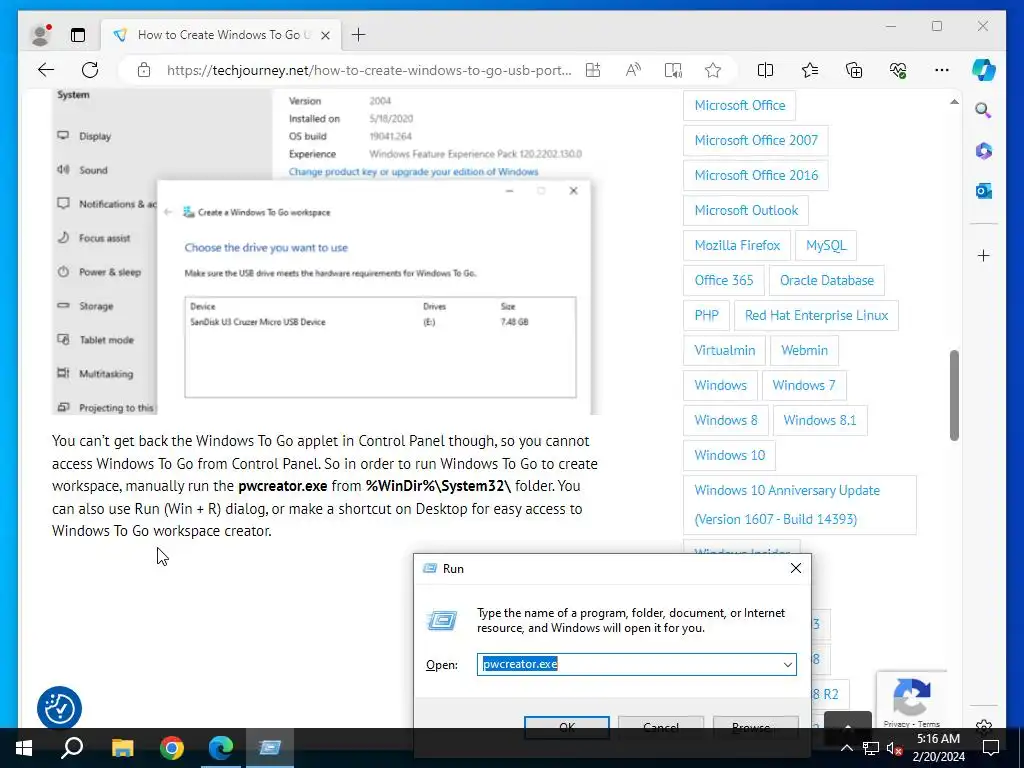
Task: Click the accessibility widget circular button
Action: 59,708
